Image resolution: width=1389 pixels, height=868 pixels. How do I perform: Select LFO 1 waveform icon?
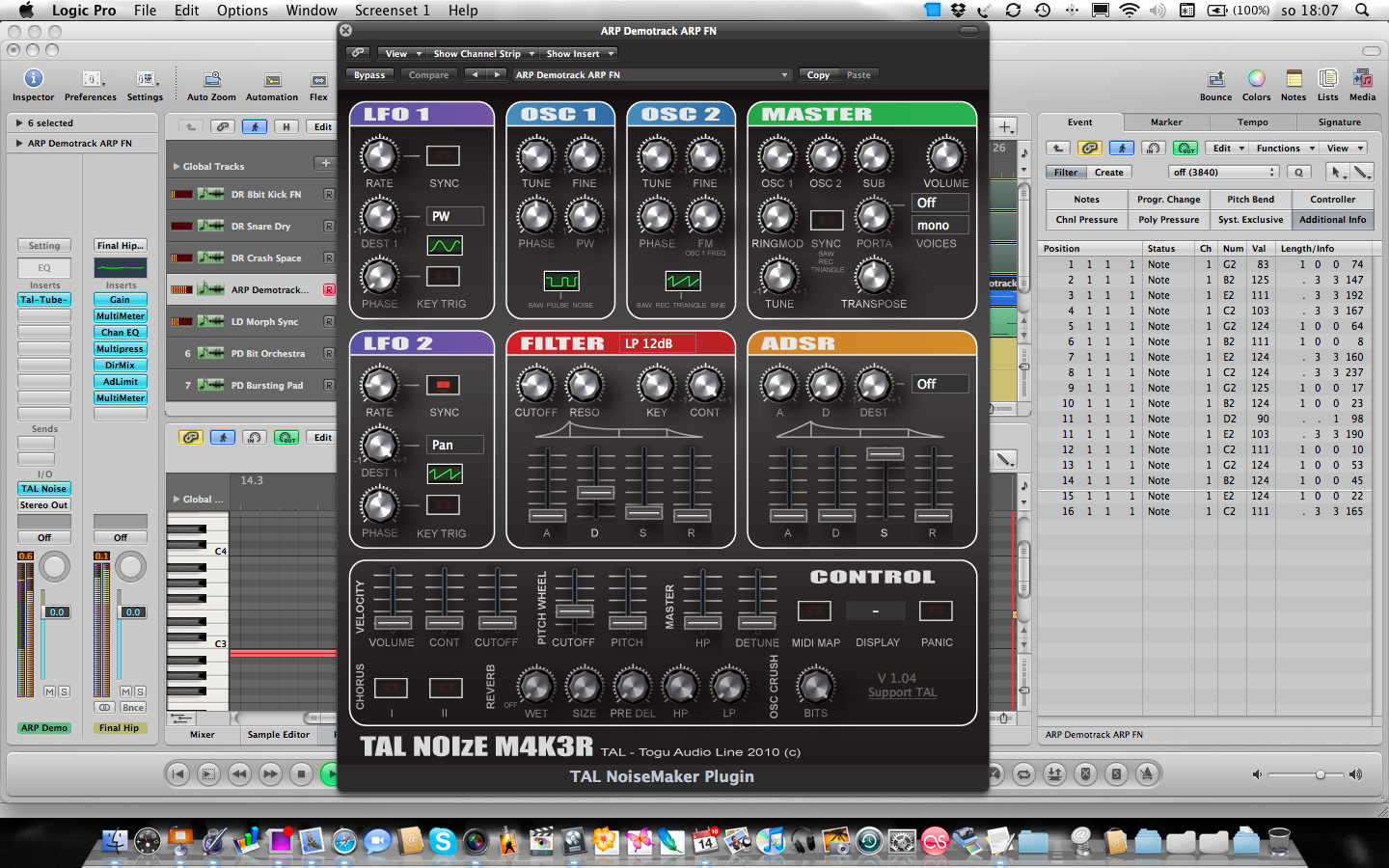click(x=445, y=246)
